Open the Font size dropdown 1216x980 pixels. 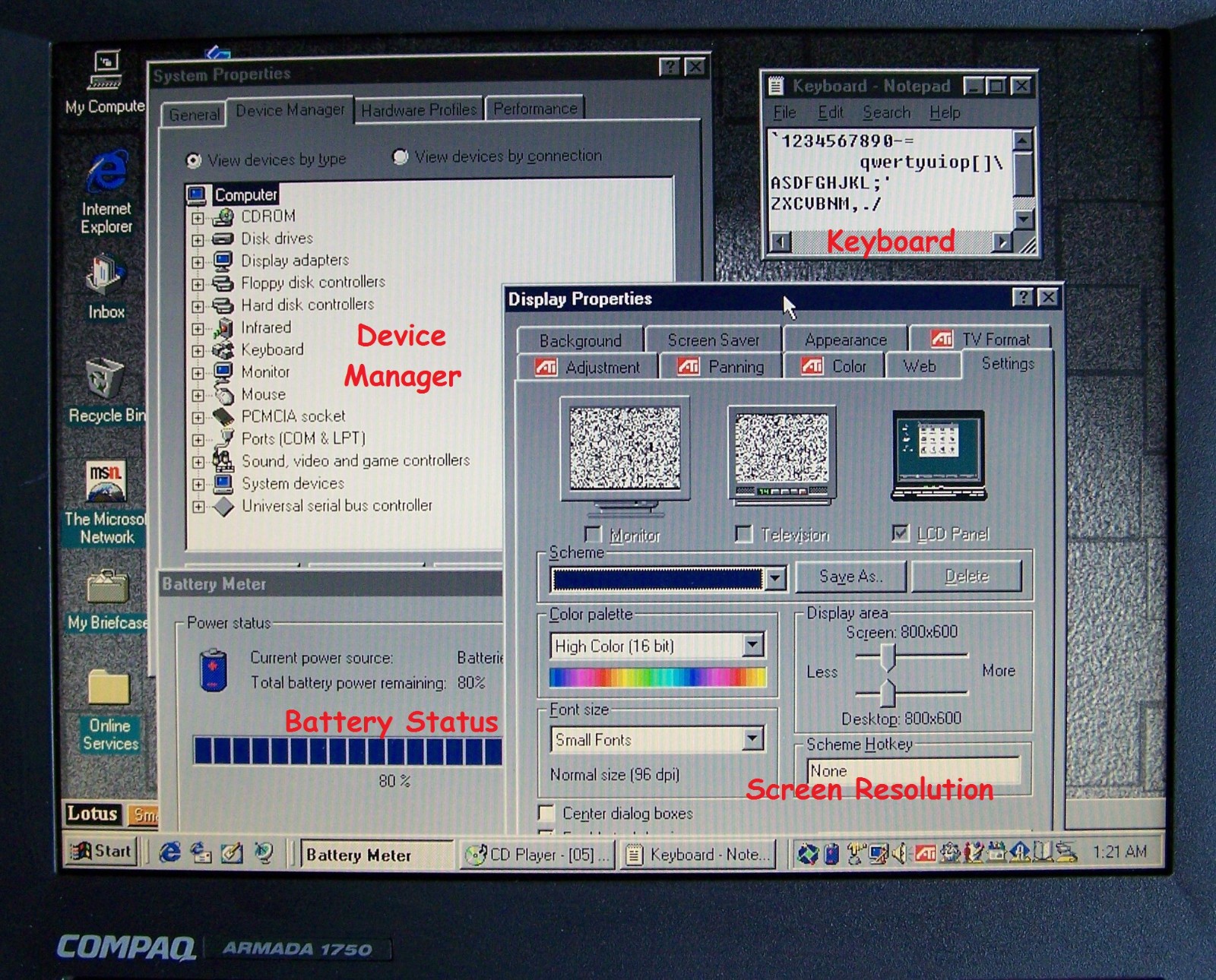click(x=752, y=738)
